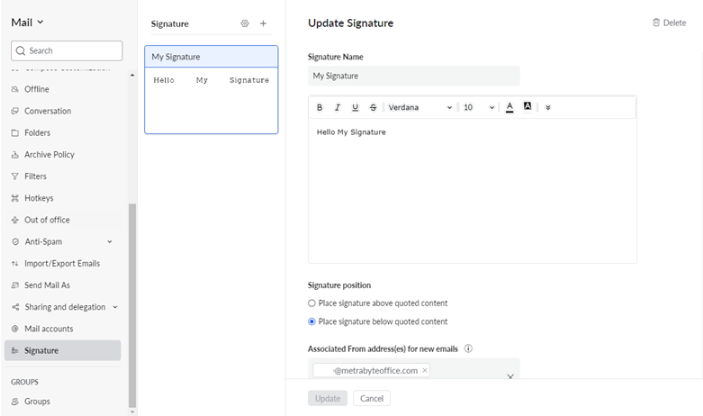
Task: Open Out of office settings
Action: (x=47, y=220)
